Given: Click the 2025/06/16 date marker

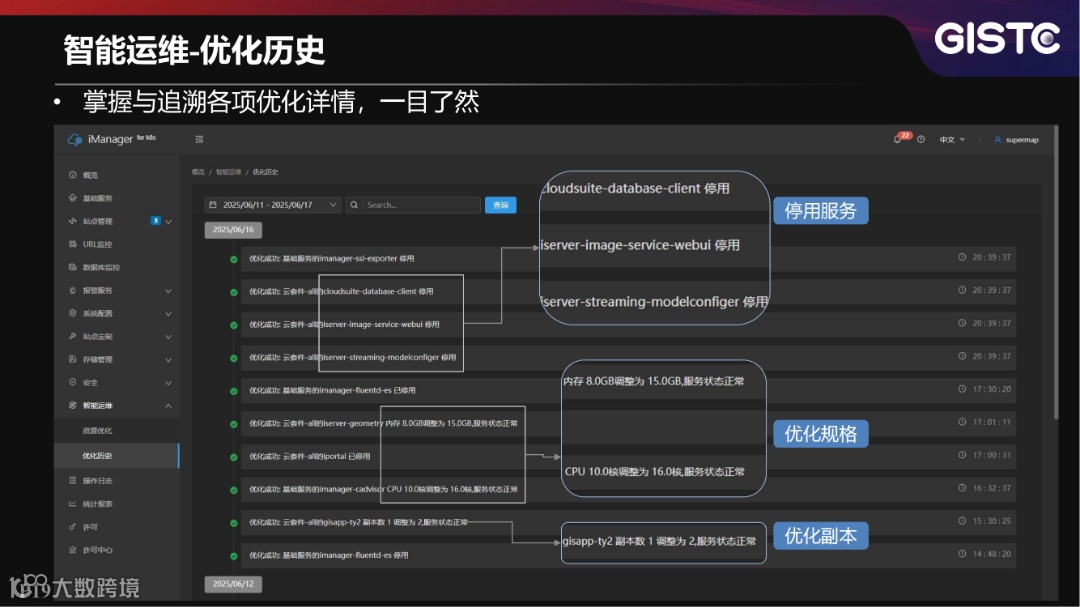Looking at the screenshot, I should click(x=233, y=229).
